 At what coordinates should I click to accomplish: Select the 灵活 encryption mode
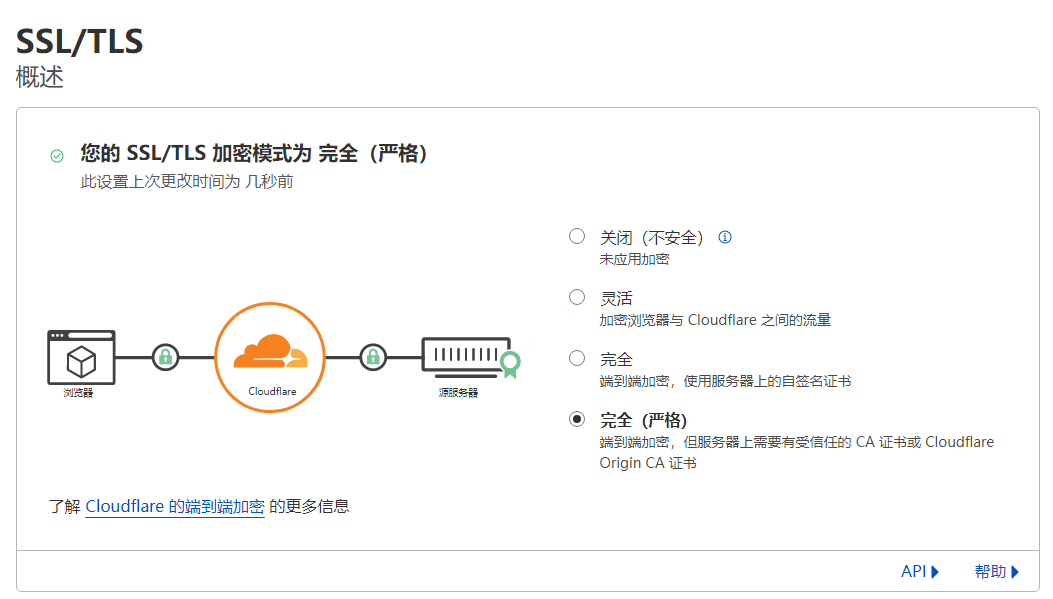point(577,297)
